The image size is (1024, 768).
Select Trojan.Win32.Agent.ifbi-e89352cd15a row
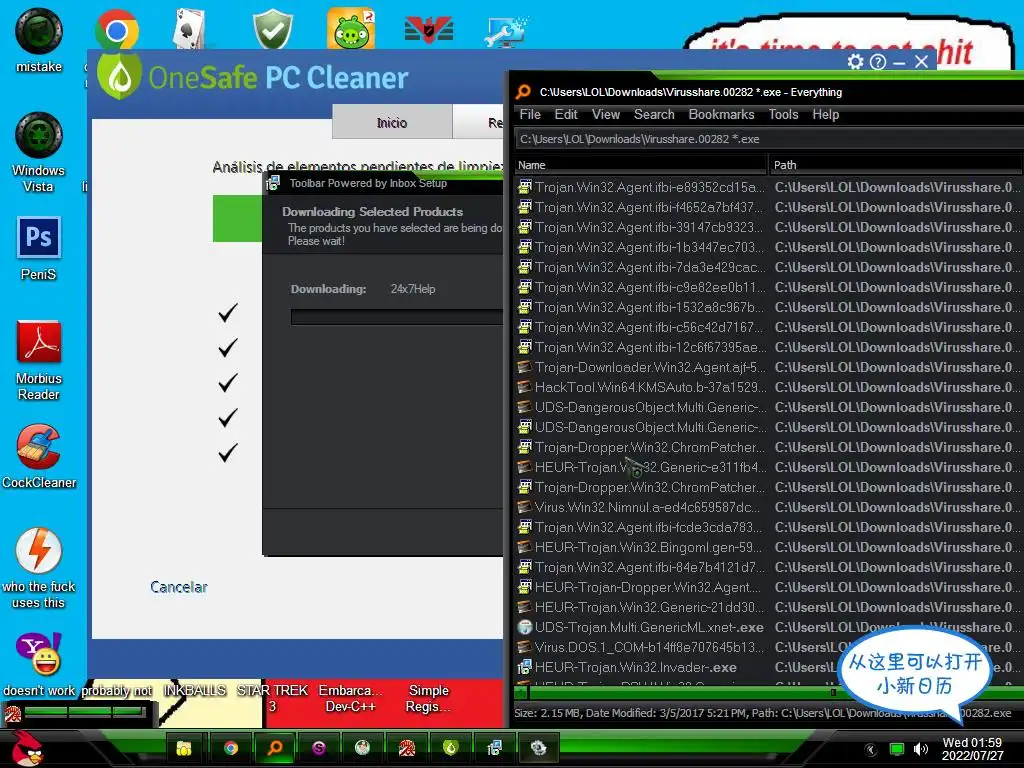tap(768, 187)
